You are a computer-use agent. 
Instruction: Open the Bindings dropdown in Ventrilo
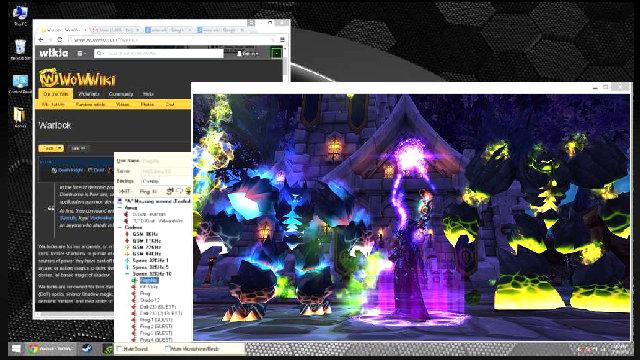click(x=166, y=181)
